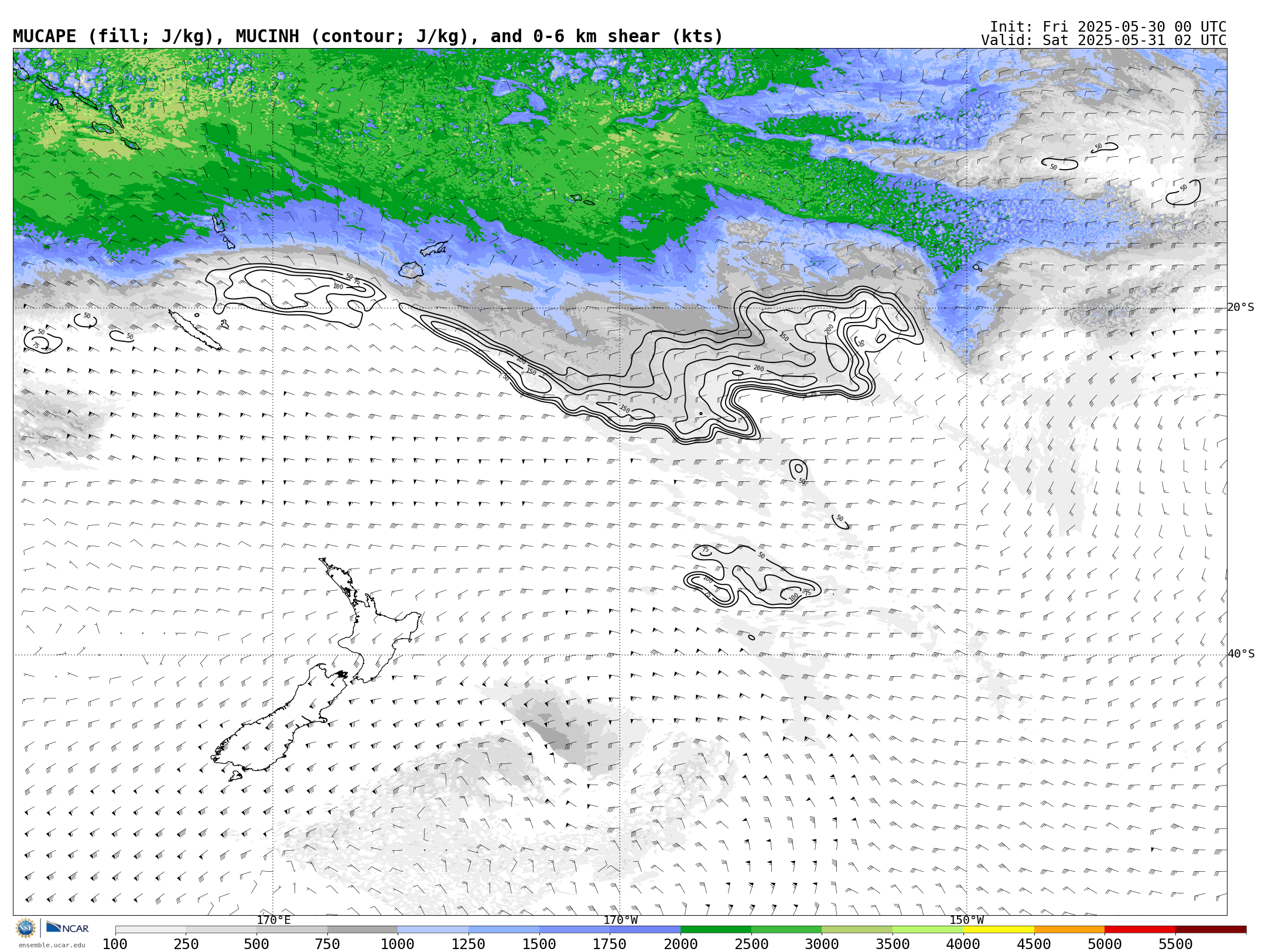The image size is (1265, 952).
Task: Pick the lime green 3500–4000 colorbar swatch
Action: click(928, 930)
